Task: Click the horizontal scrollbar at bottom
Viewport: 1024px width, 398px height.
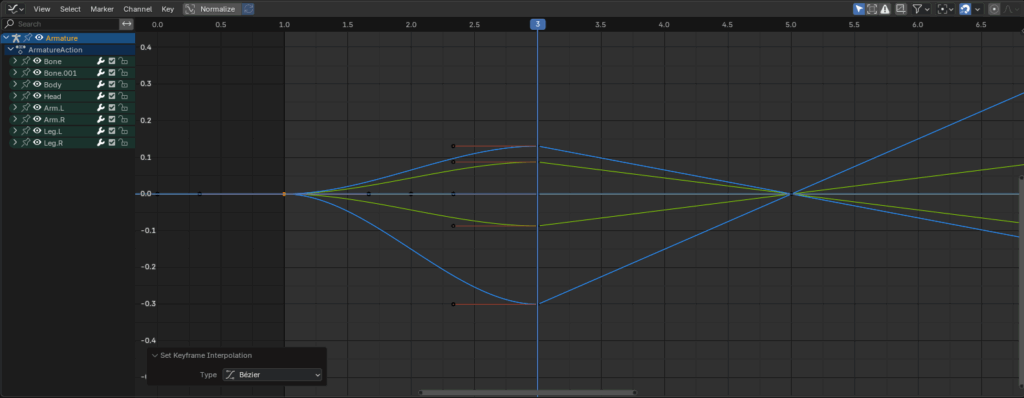Action: [528, 393]
